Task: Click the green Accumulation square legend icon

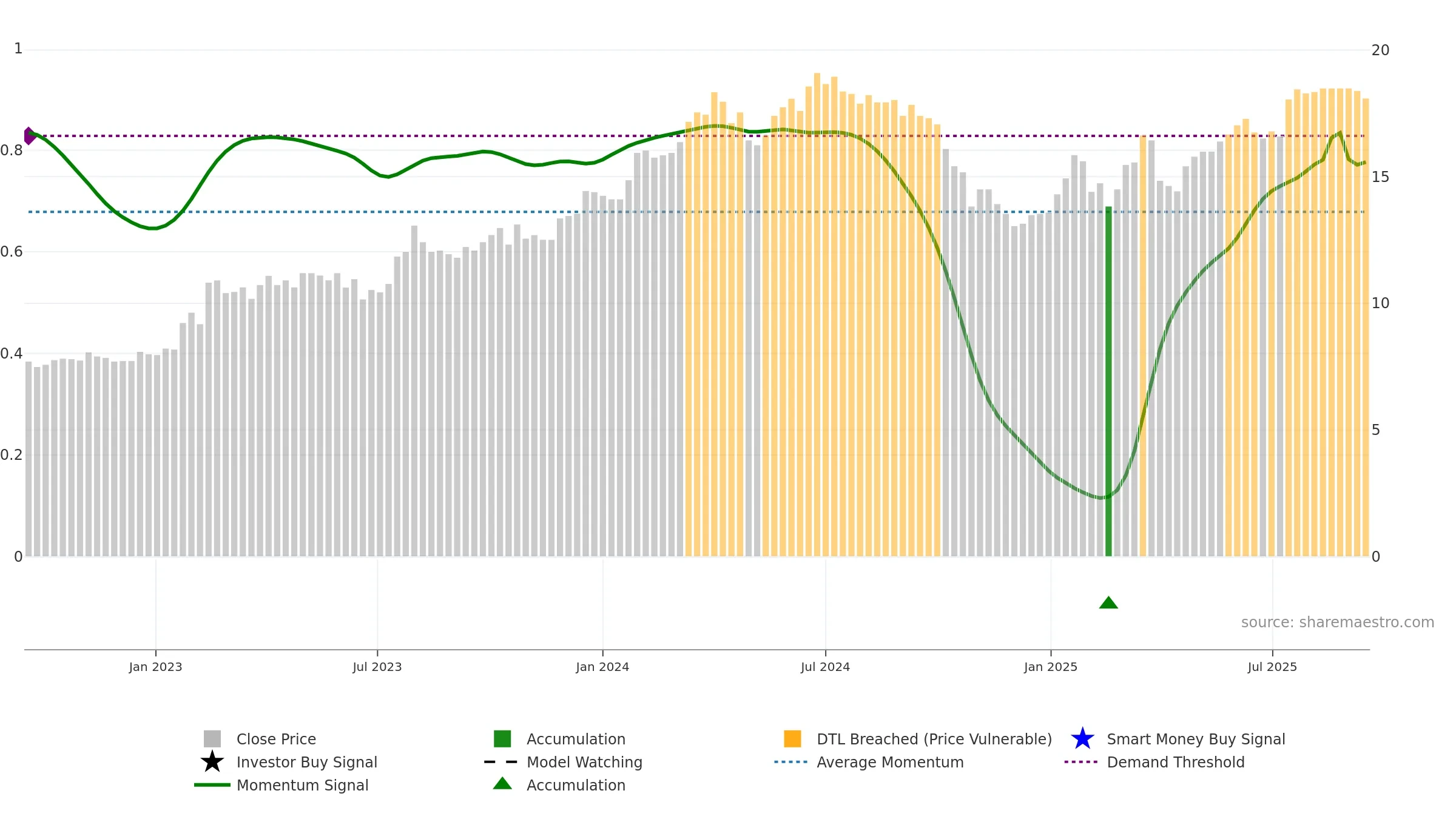Action: 502,738
